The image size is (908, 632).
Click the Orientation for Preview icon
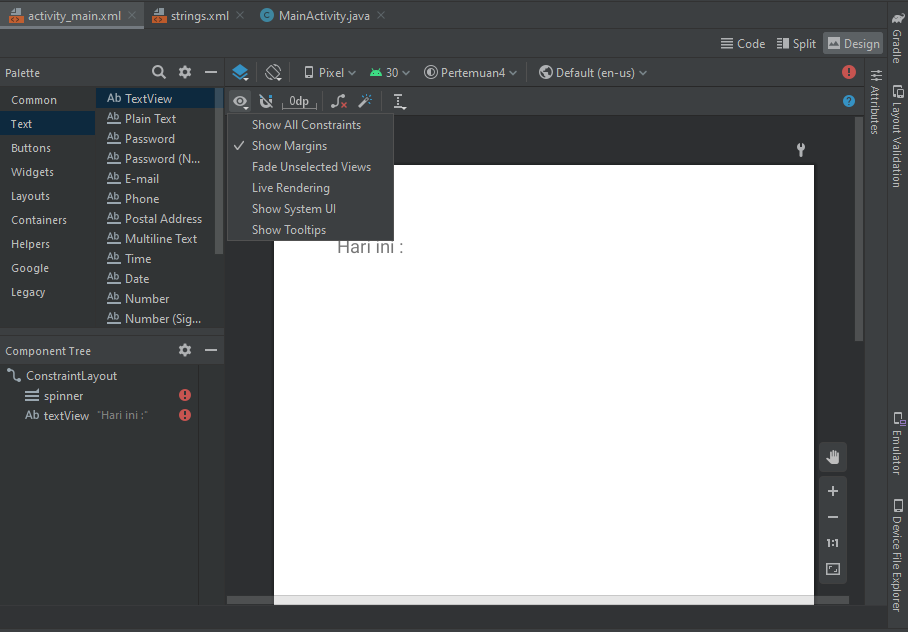coord(273,72)
